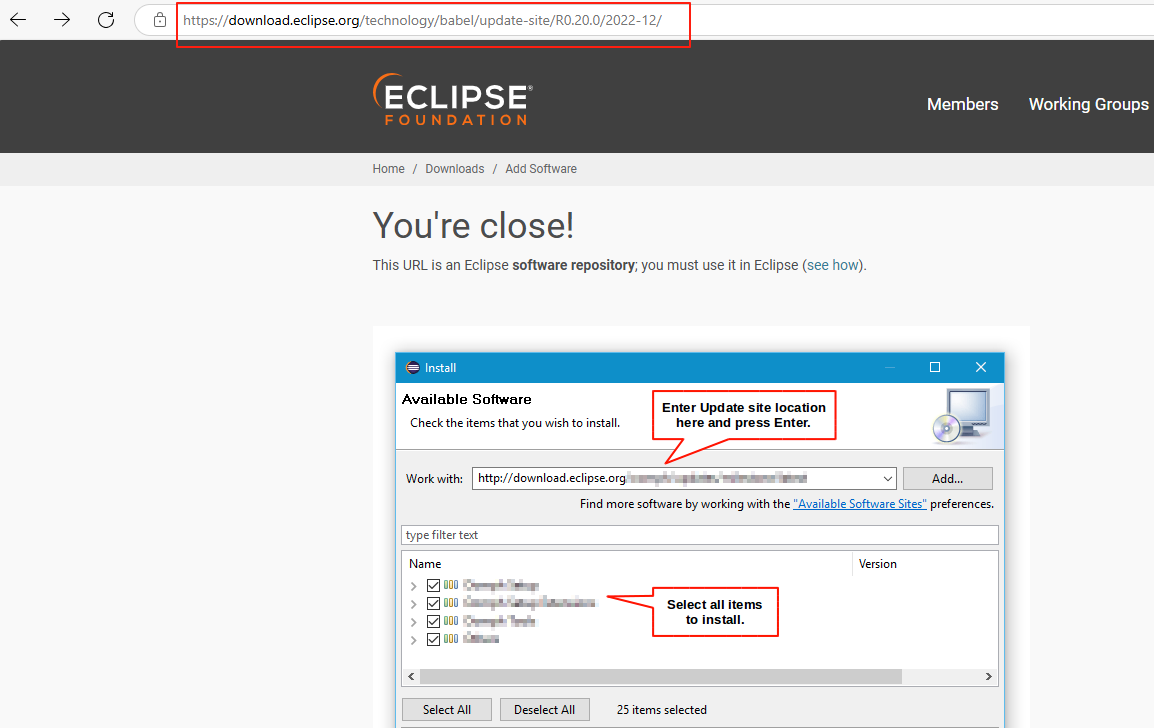Open the Work with dropdown arrow
The height and width of the screenshot is (728, 1154).
(887, 478)
